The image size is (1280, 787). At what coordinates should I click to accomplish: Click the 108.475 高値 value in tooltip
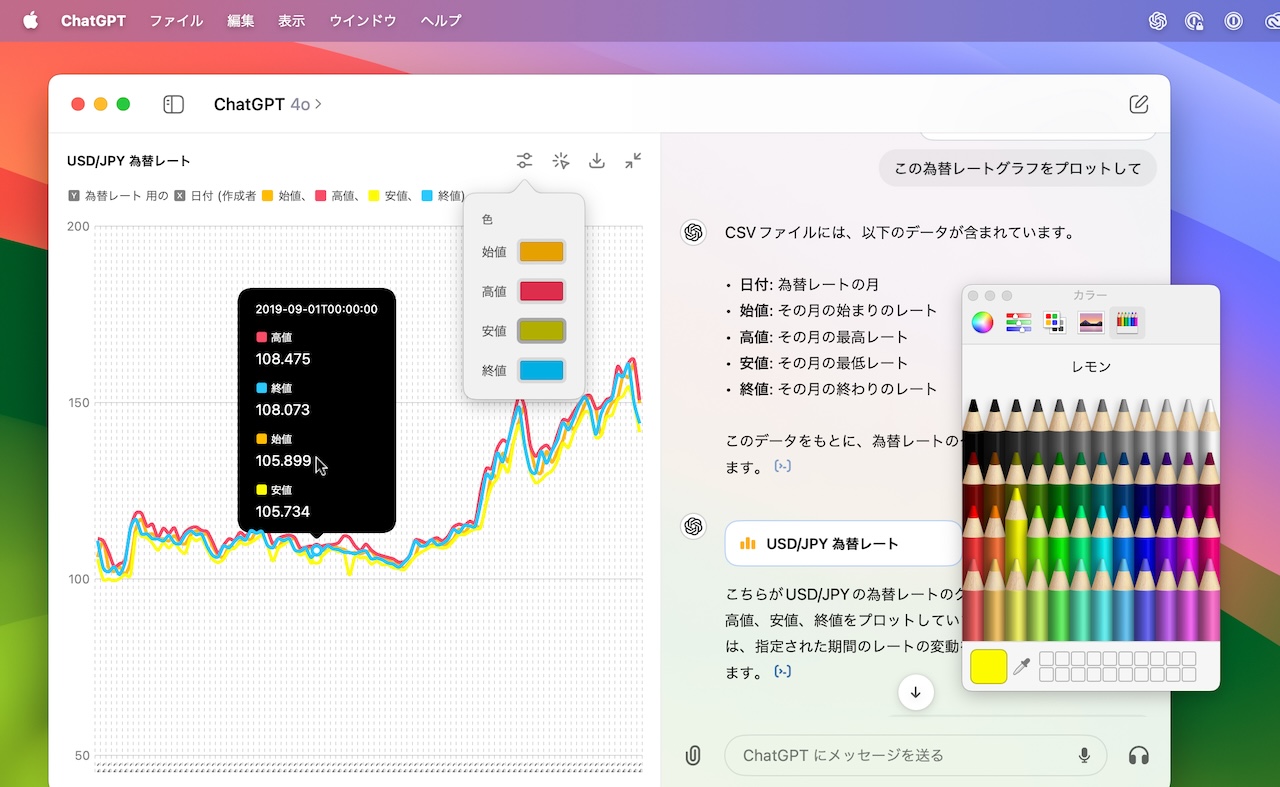(283, 359)
